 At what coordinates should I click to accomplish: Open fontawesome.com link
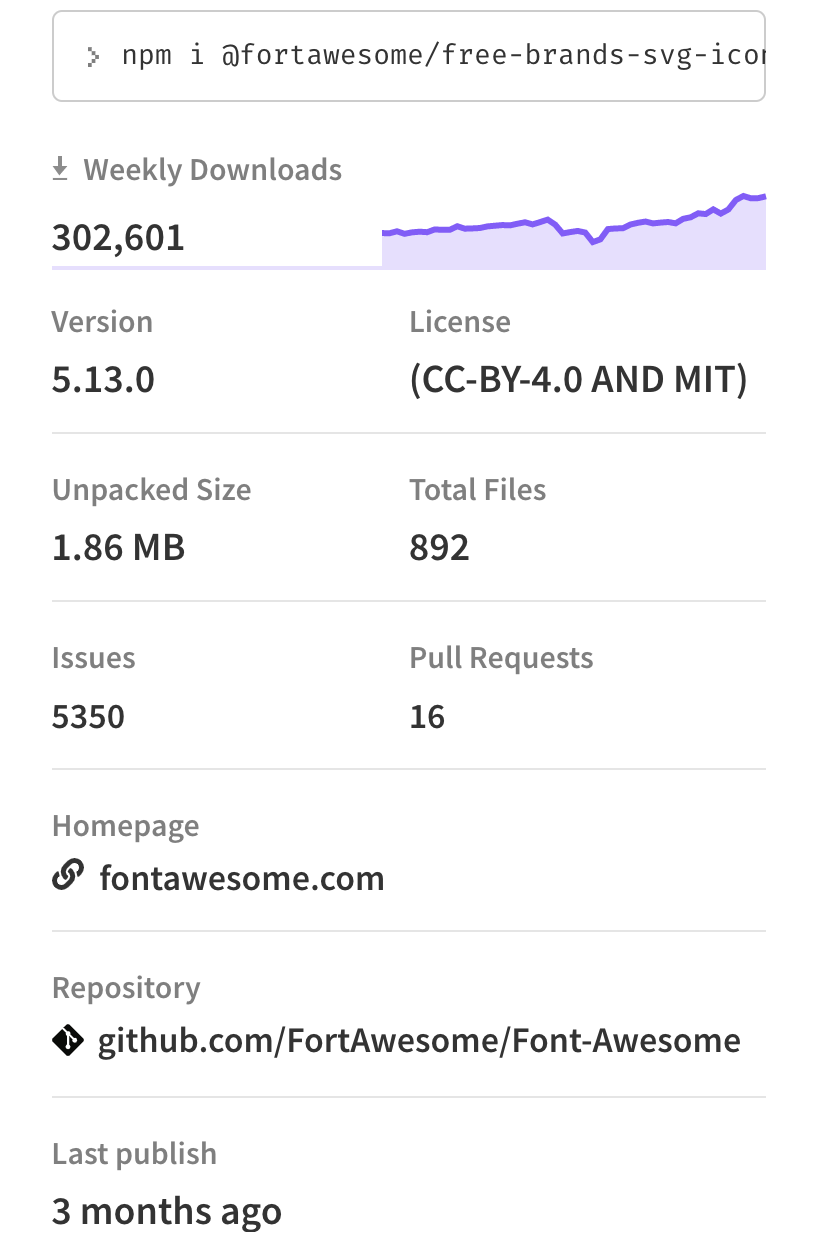(x=242, y=878)
